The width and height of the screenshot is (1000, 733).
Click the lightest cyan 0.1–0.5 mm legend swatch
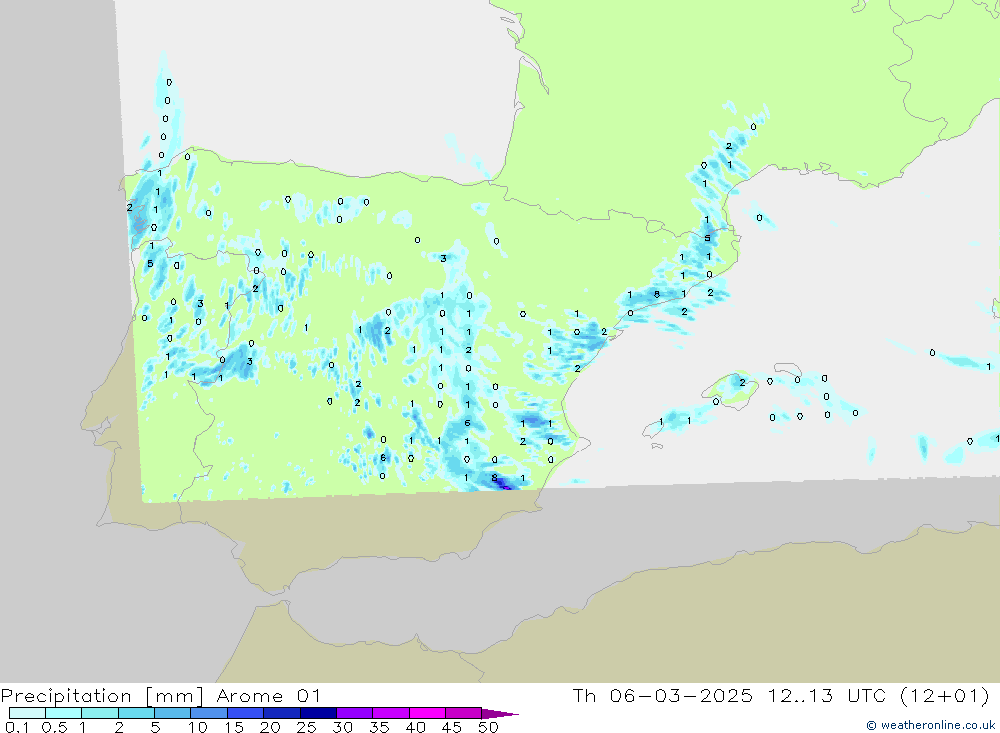(x=27, y=713)
